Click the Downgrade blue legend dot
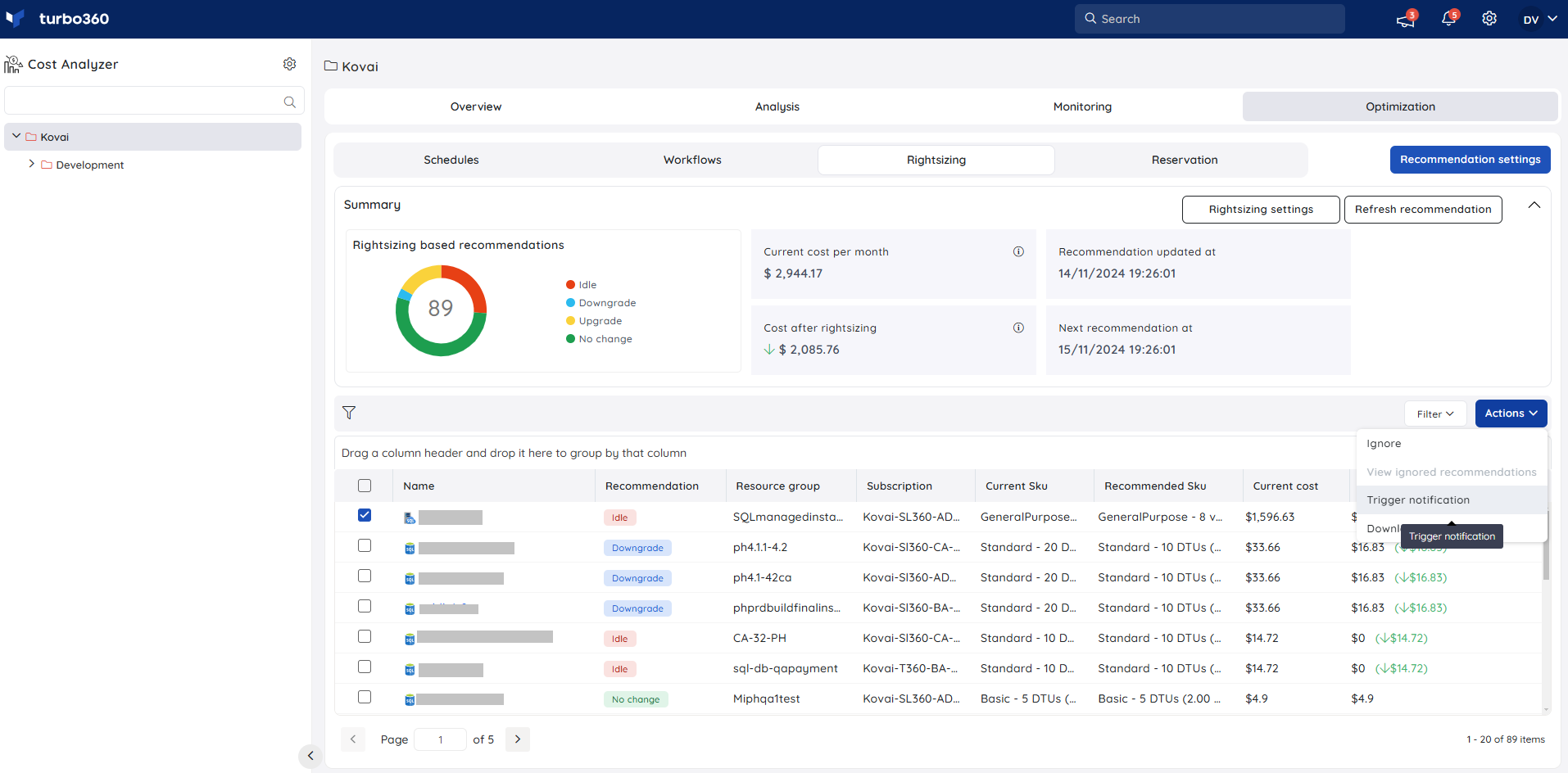 point(570,303)
